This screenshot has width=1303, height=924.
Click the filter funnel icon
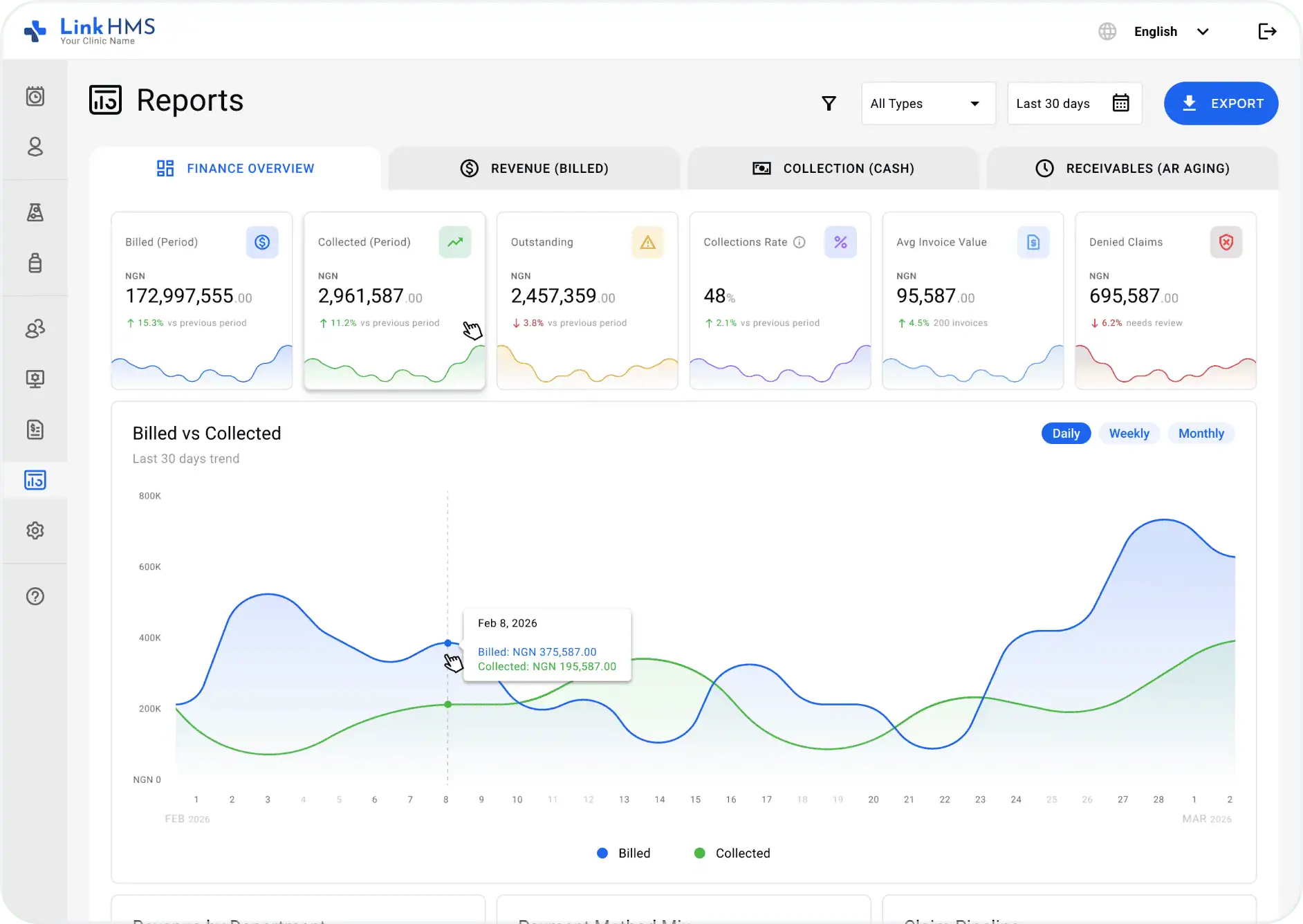(829, 104)
